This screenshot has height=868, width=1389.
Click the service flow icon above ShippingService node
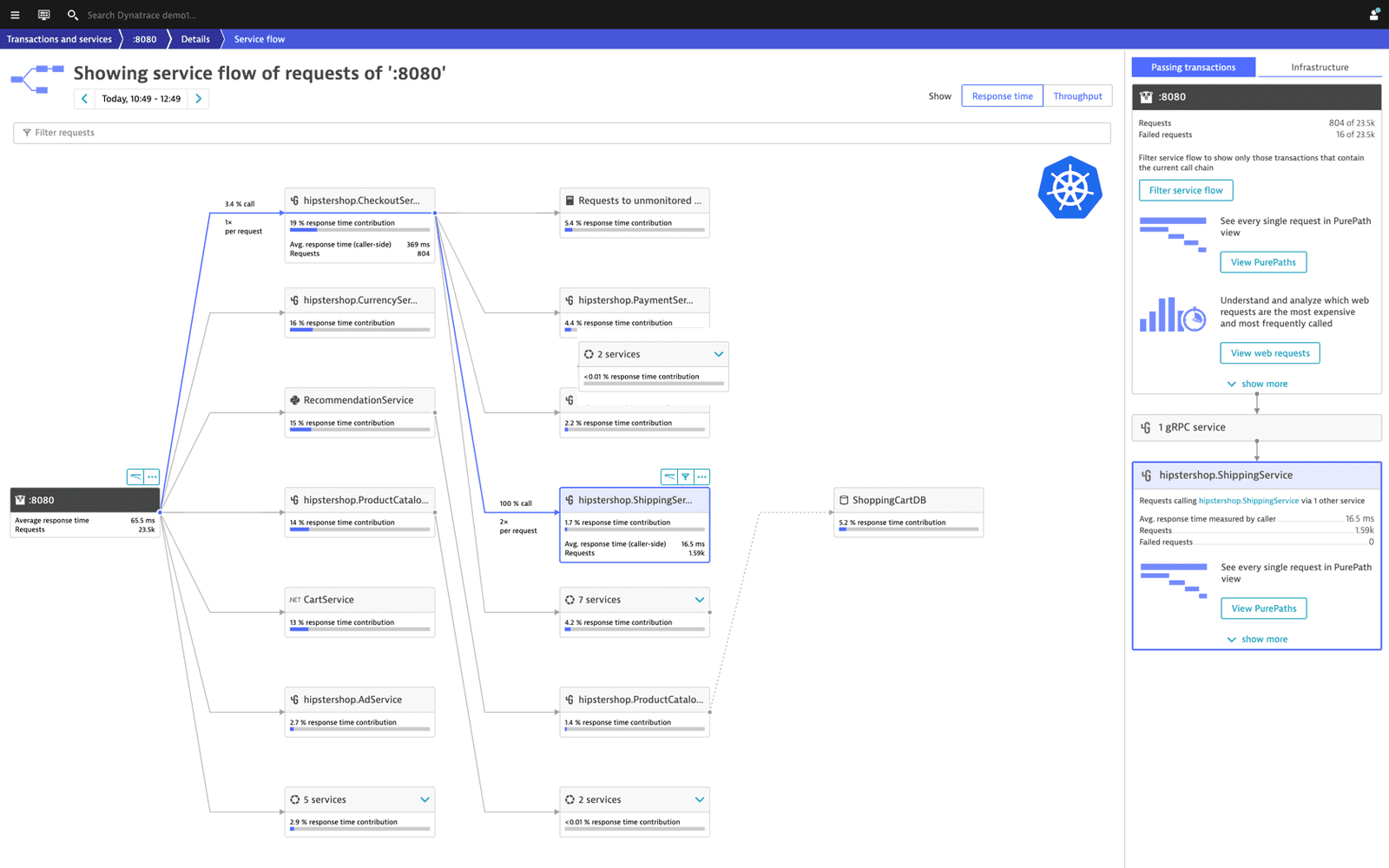[x=669, y=477]
